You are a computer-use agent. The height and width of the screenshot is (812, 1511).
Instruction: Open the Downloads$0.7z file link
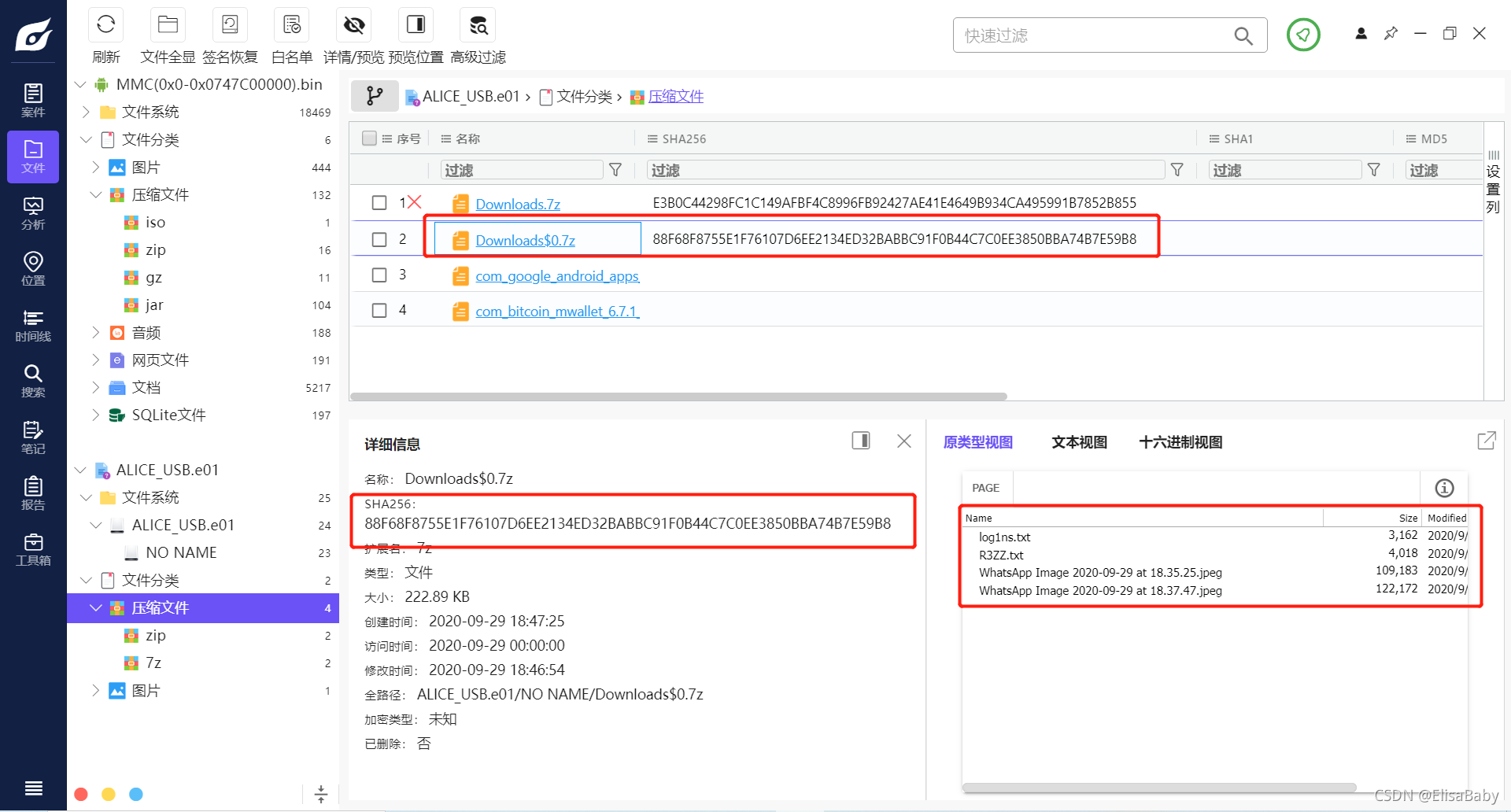tap(526, 240)
